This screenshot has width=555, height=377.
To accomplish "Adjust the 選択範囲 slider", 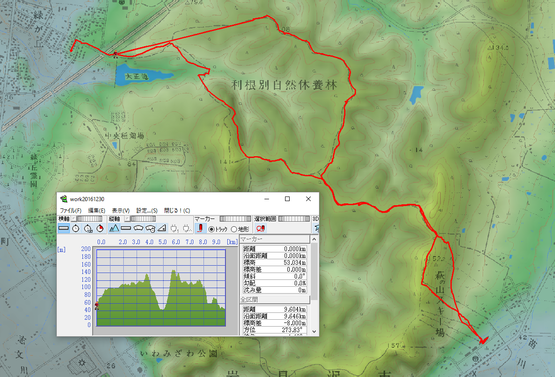I will click(x=294, y=219).
